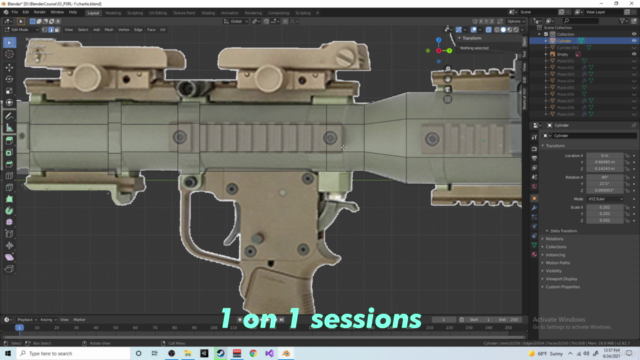Hide the Empty object via eye icon
Screen dimensions: 640x360
634,54
